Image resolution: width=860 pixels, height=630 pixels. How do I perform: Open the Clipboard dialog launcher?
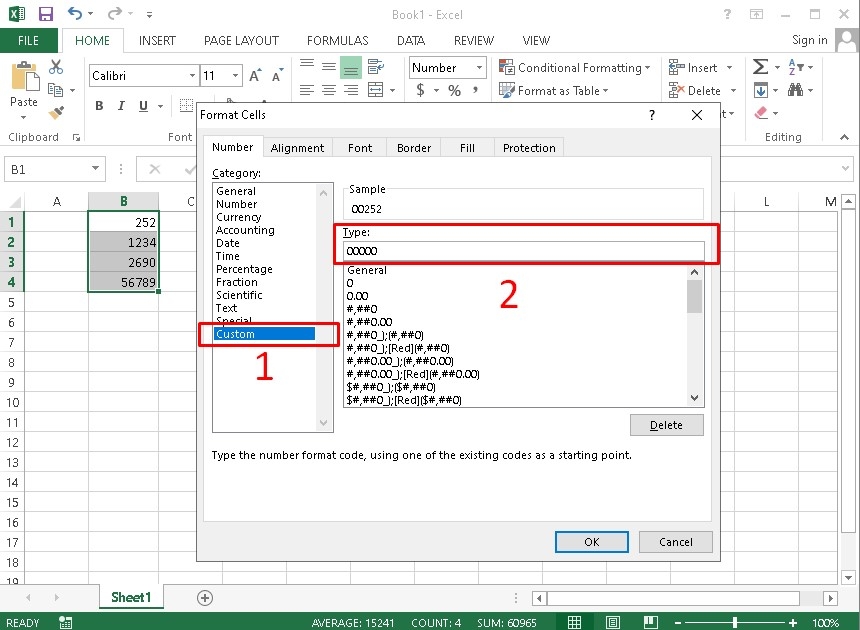pos(76,138)
